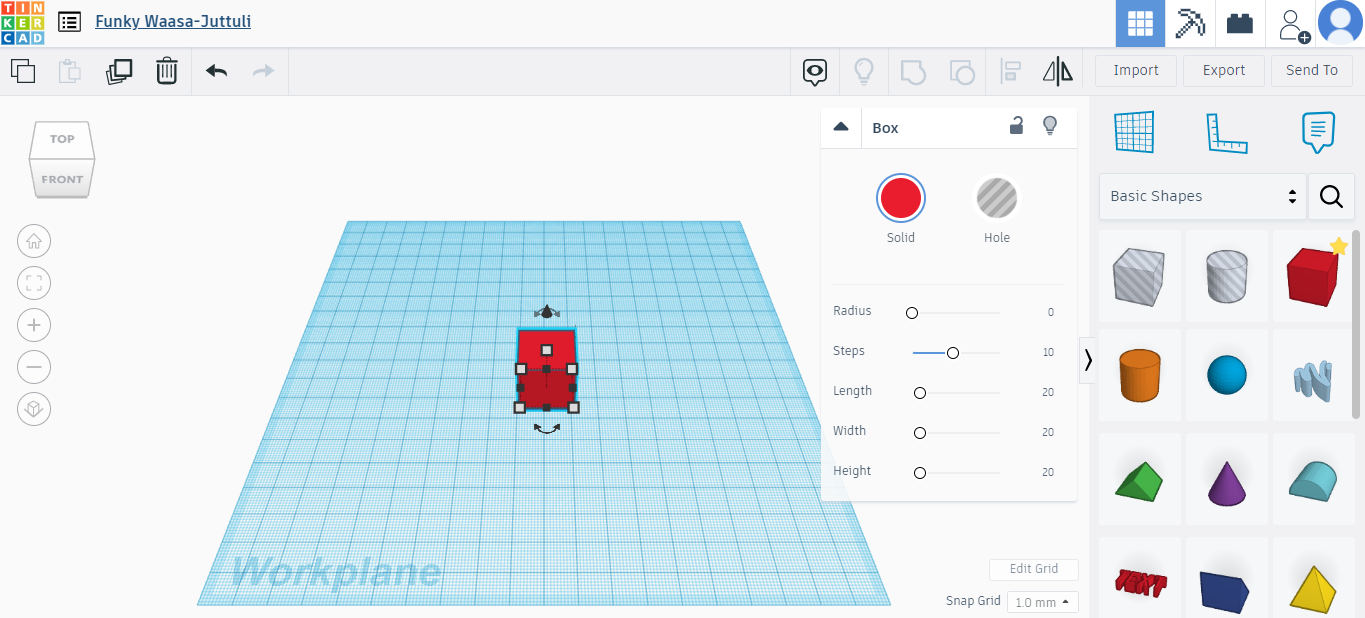
Task: Click the Steps value 10
Action: pyautogui.click(x=1048, y=353)
